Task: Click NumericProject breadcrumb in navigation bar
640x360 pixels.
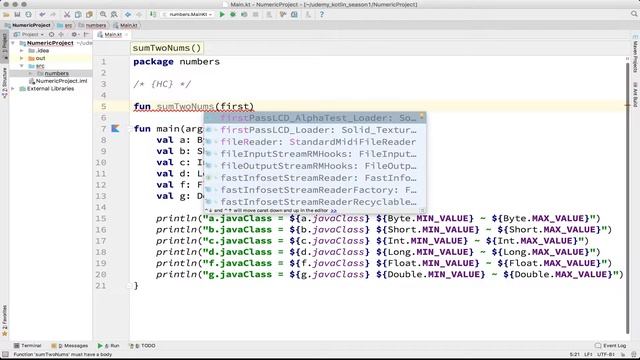Action: point(28,25)
